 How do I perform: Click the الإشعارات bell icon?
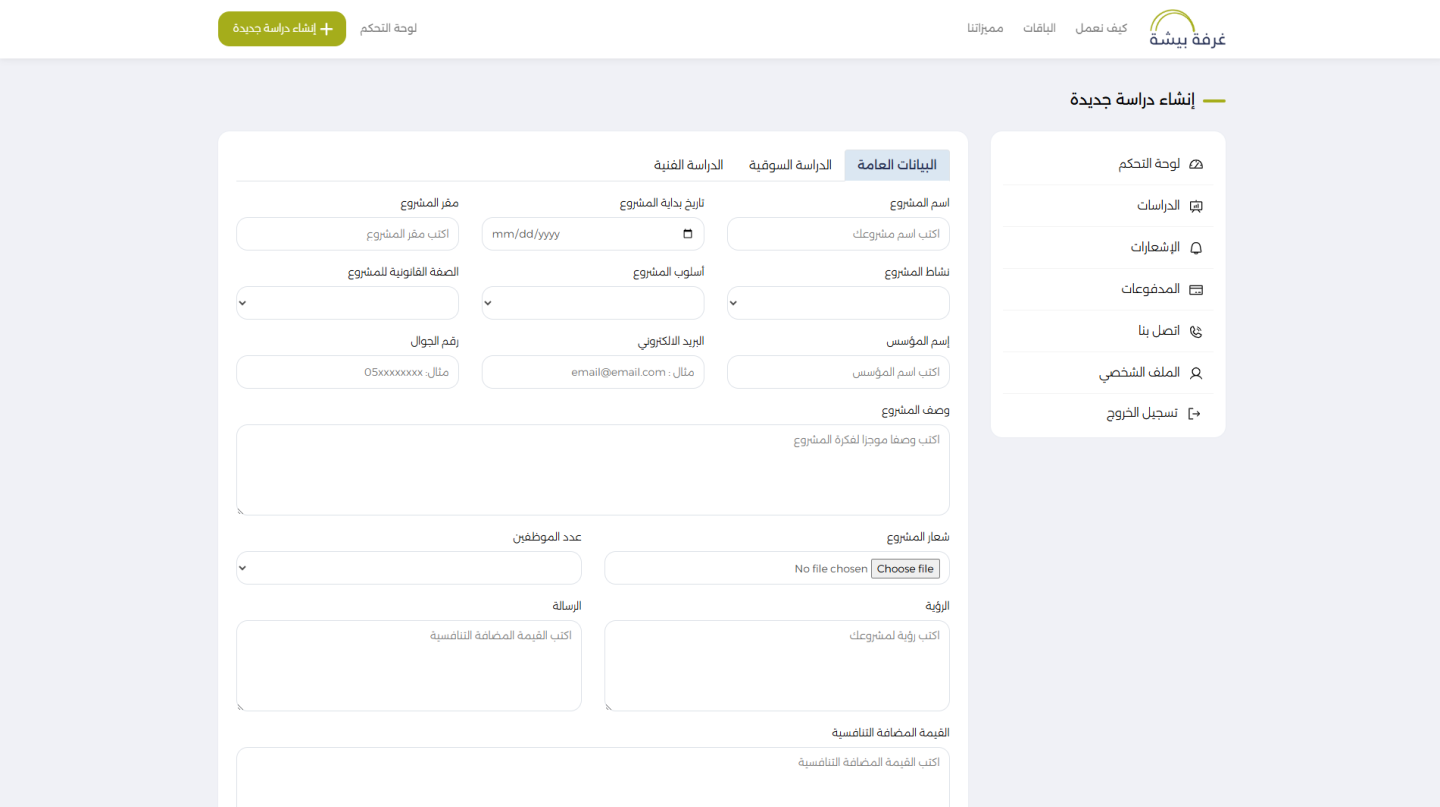[x=1196, y=248]
